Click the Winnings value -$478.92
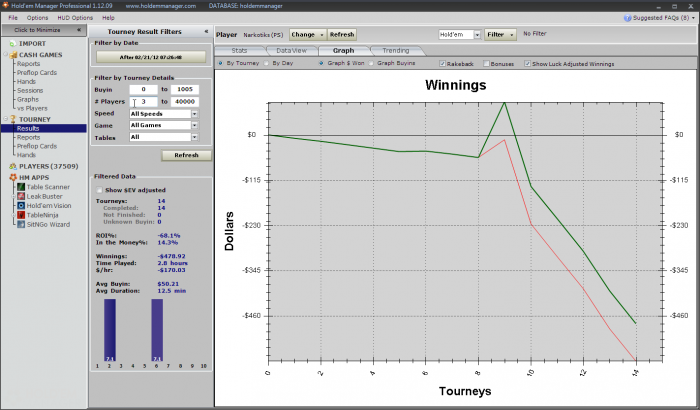 coord(171,256)
